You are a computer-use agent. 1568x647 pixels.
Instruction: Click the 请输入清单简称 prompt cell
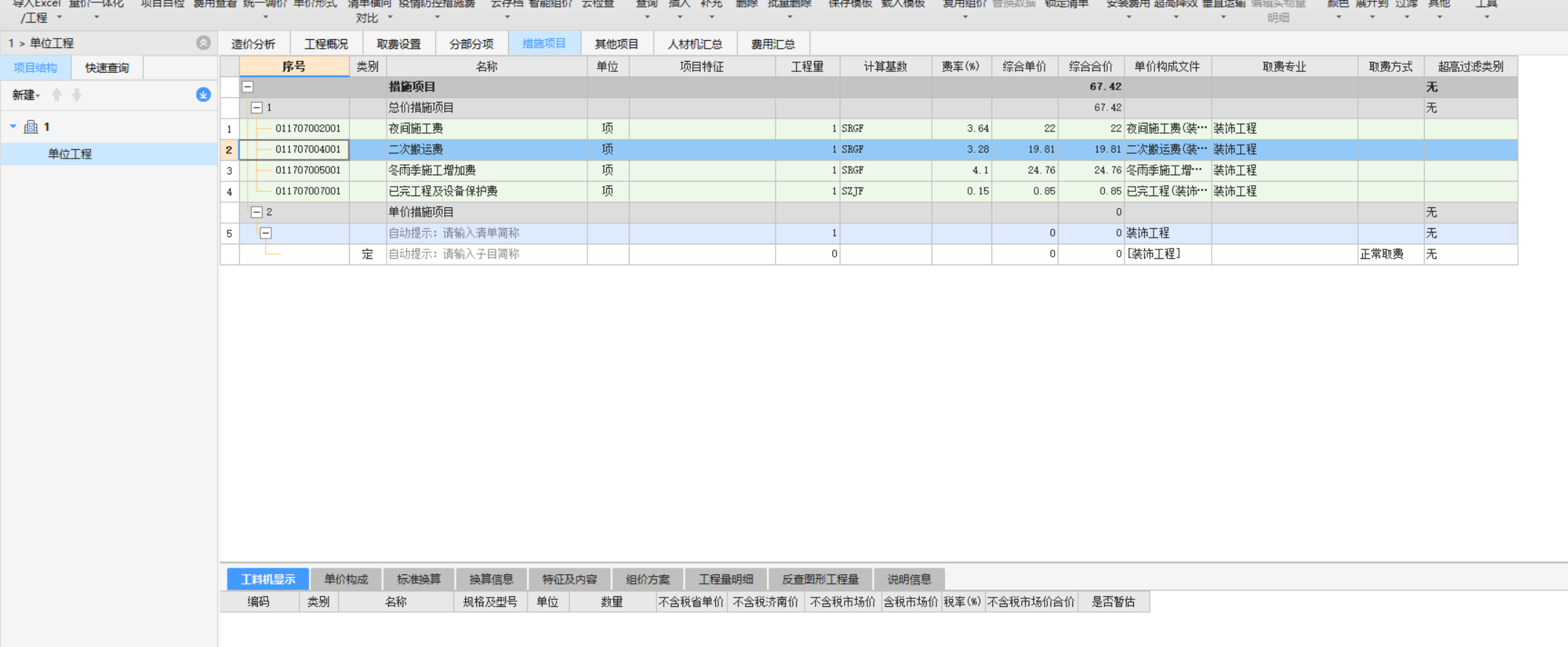click(x=487, y=233)
